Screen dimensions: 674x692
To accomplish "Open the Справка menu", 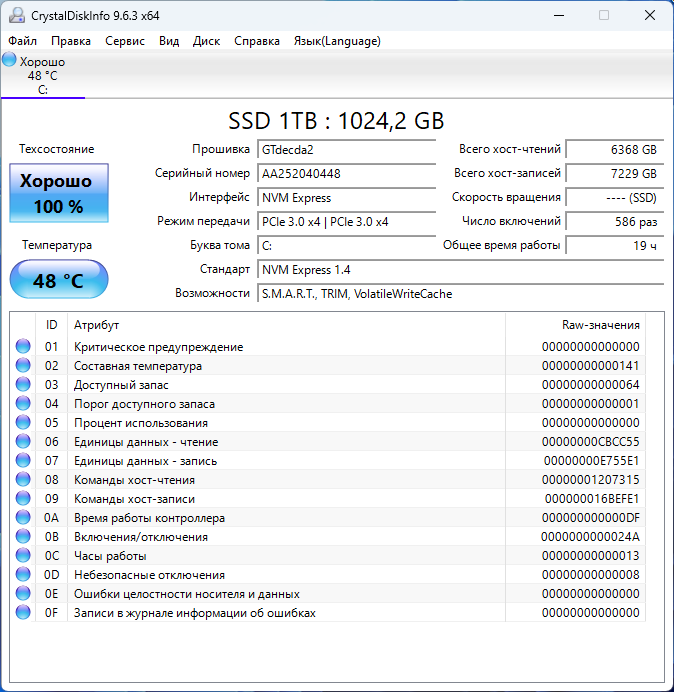I will coord(257,41).
